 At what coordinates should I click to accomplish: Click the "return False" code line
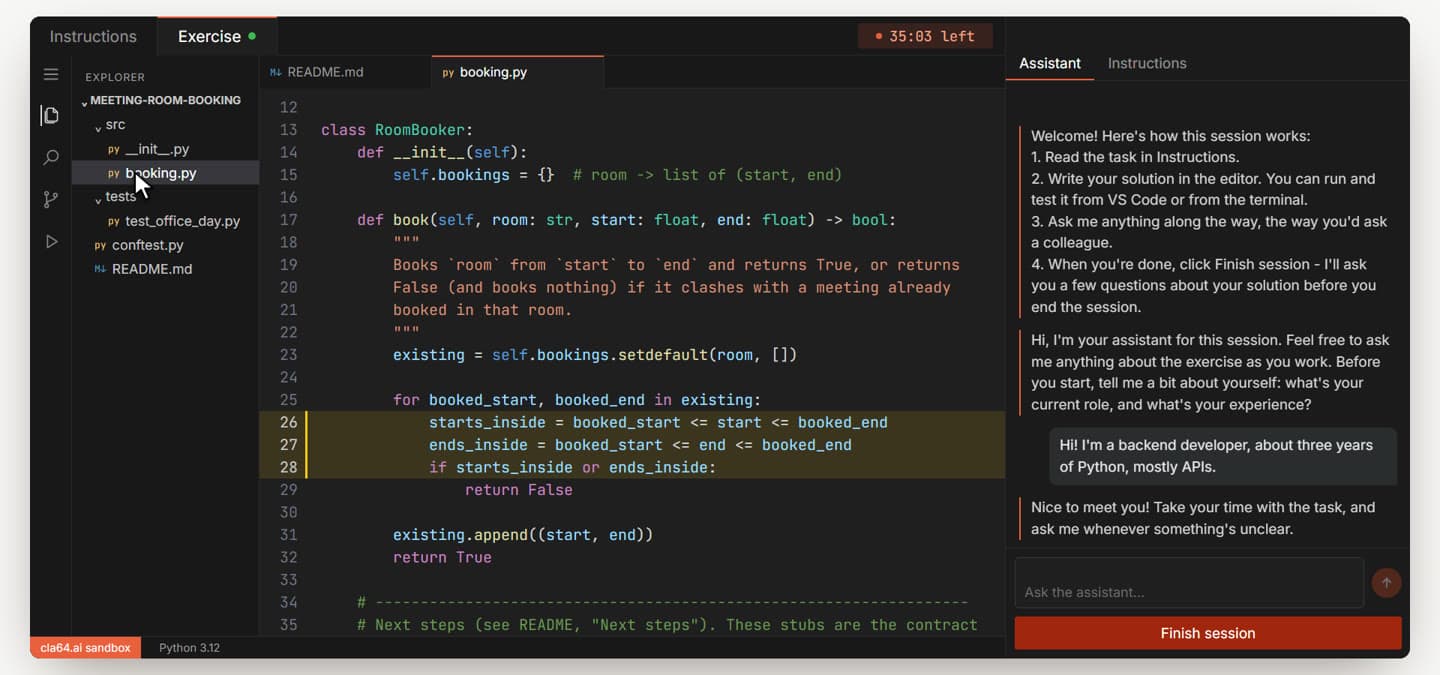(519, 490)
